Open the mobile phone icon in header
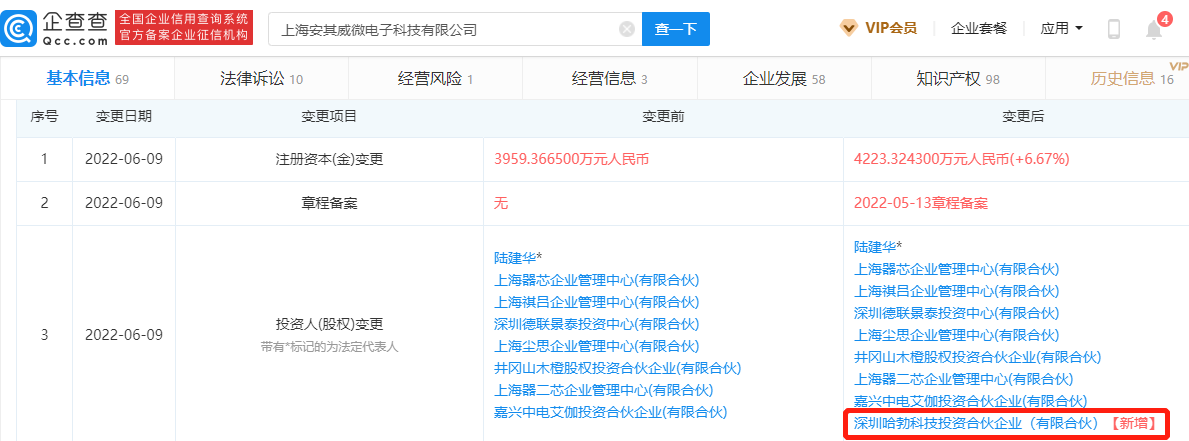This screenshot has height=441, width=1189. (x=1114, y=30)
